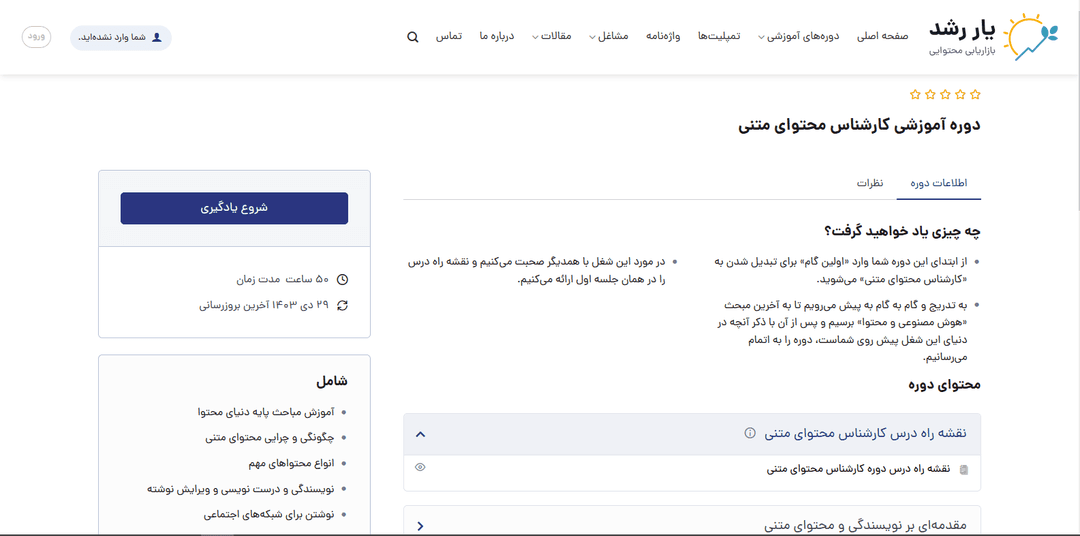1080x536 pixels.
Task: Click the آخرین بروزرسانی date text
Action: (264, 305)
